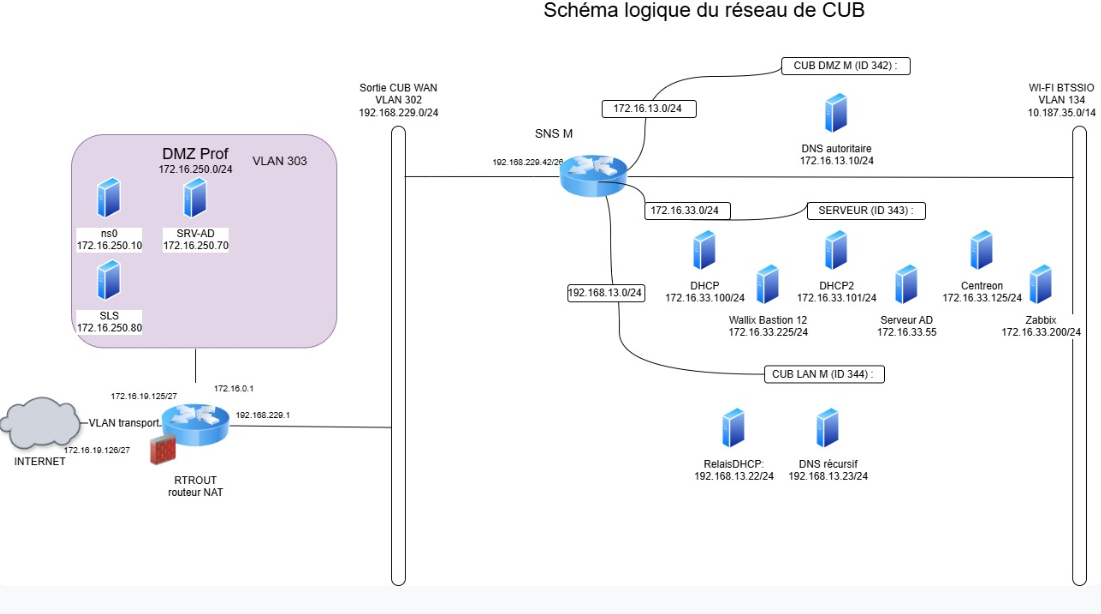The width and height of the screenshot is (1101, 614).
Task: Click the WI-FI BTSSIO VLAN 134 label
Action: (x=1062, y=100)
